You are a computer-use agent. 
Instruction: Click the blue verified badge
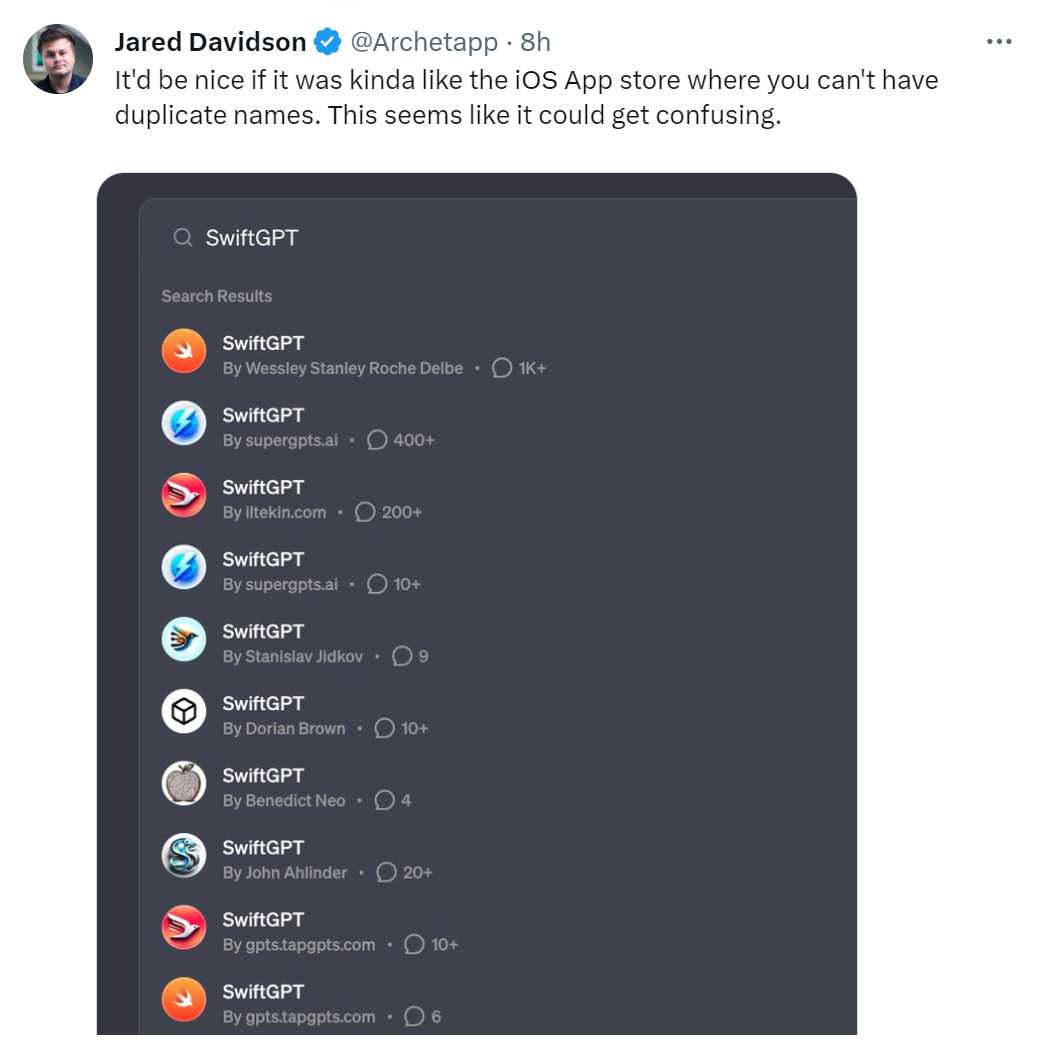pyautogui.click(x=327, y=42)
